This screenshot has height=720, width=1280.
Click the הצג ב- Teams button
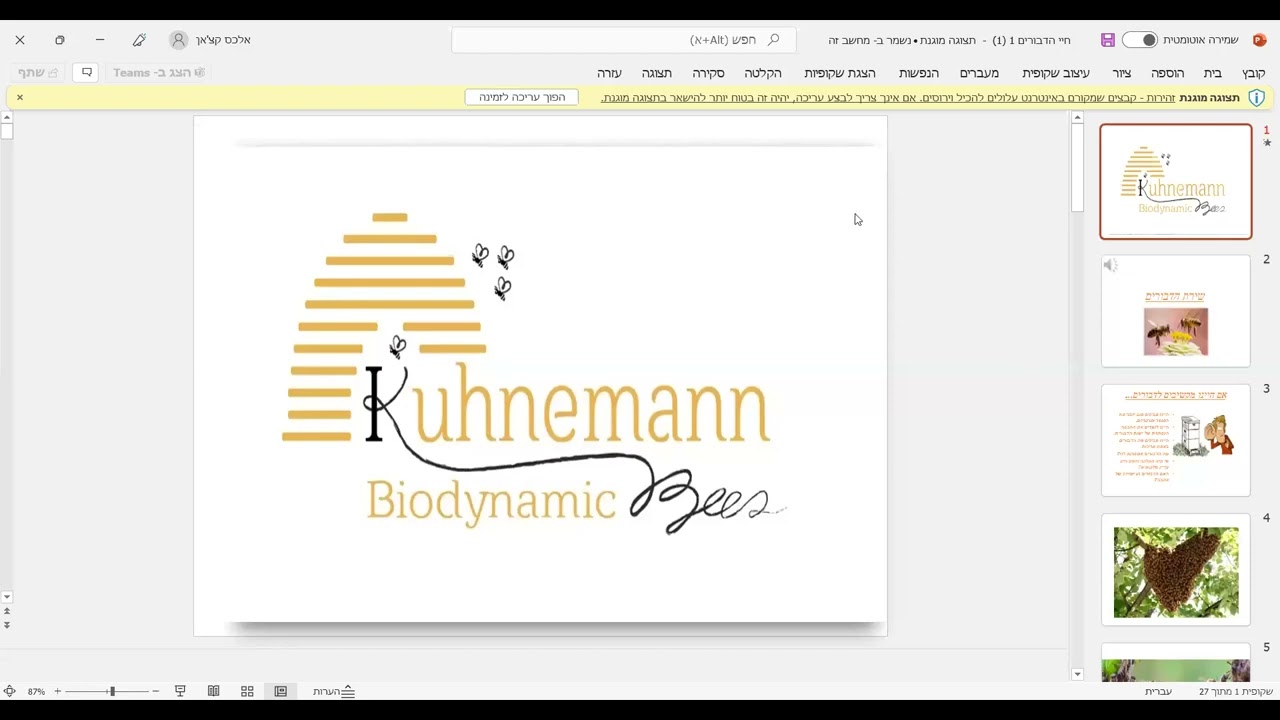(159, 73)
